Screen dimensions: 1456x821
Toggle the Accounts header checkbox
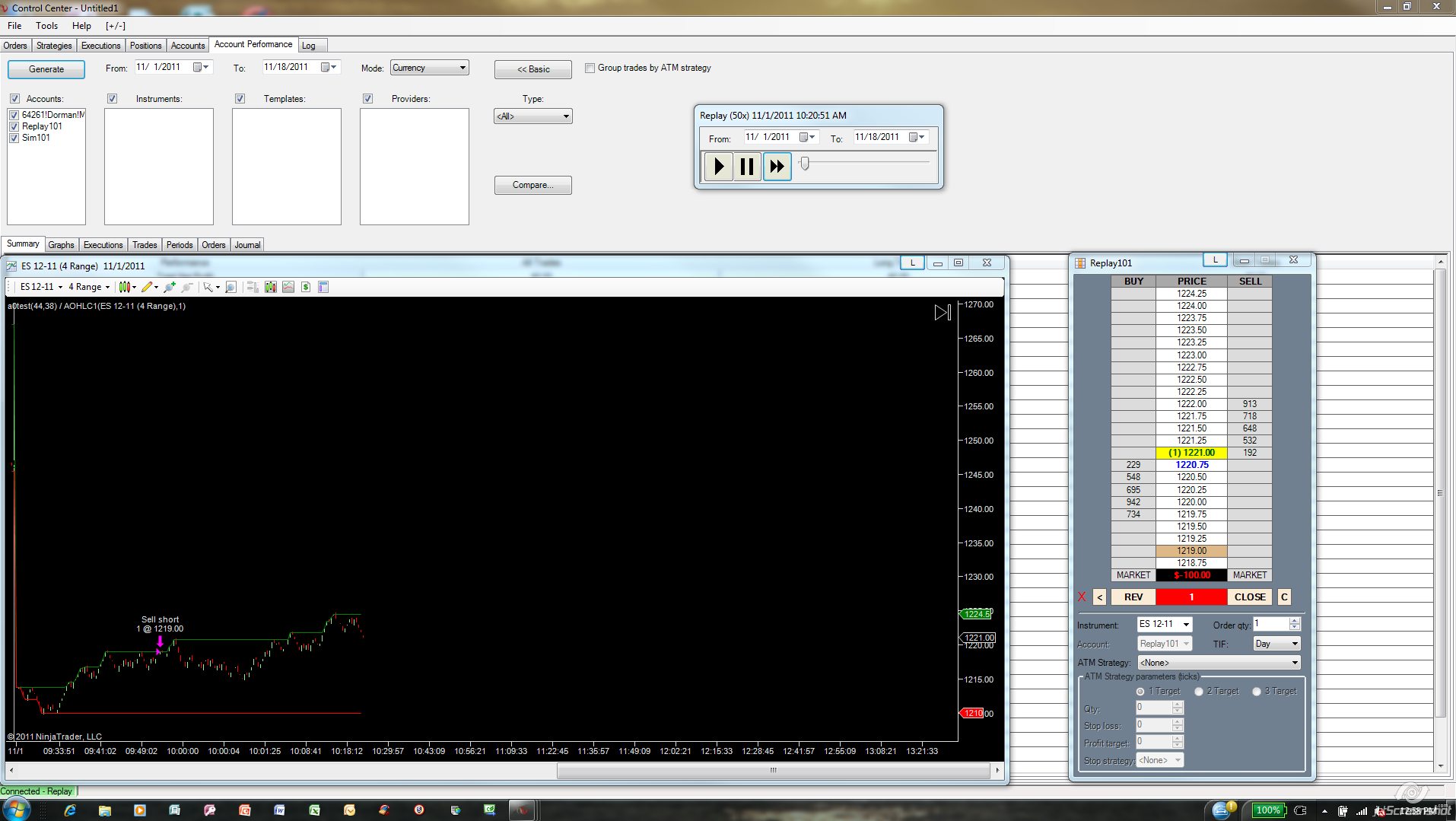[14, 99]
